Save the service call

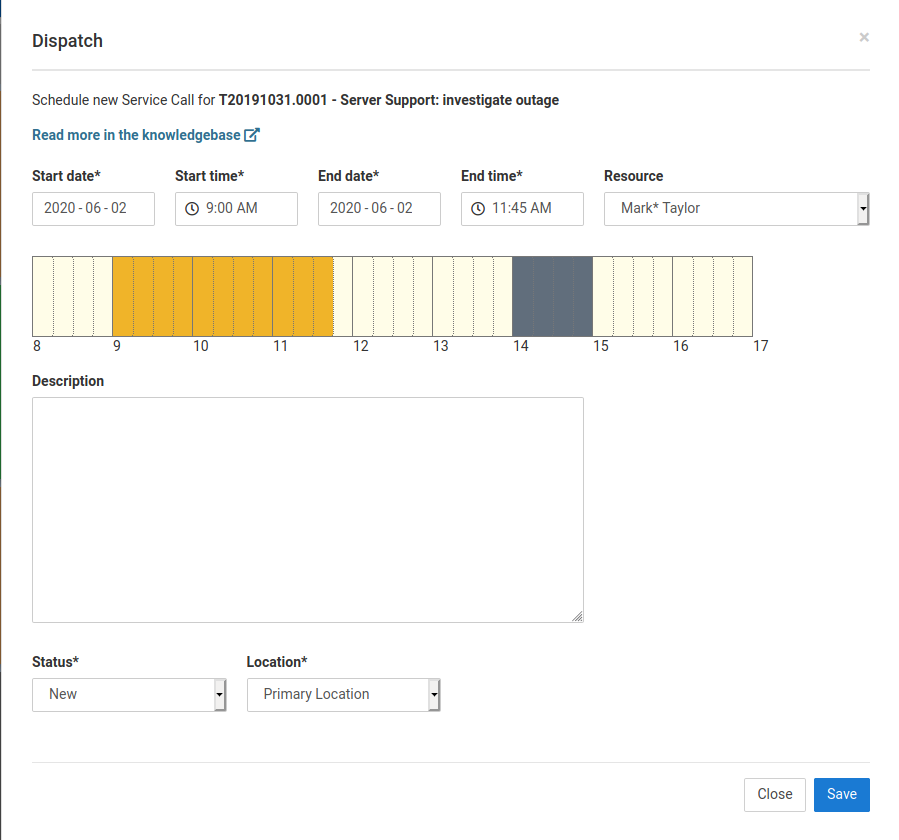click(x=842, y=795)
